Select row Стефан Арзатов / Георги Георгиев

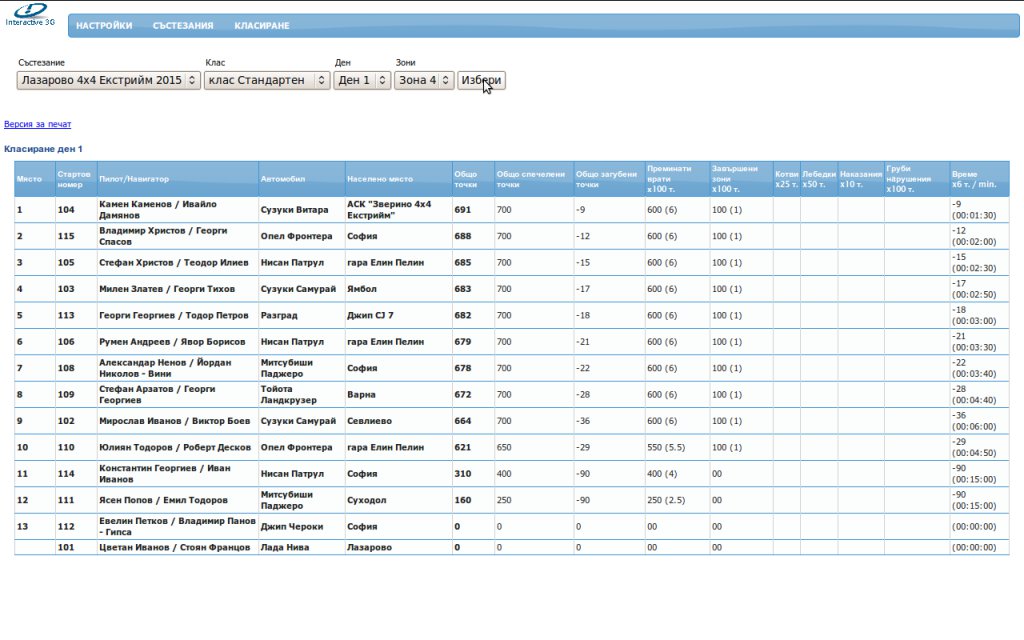(512, 394)
